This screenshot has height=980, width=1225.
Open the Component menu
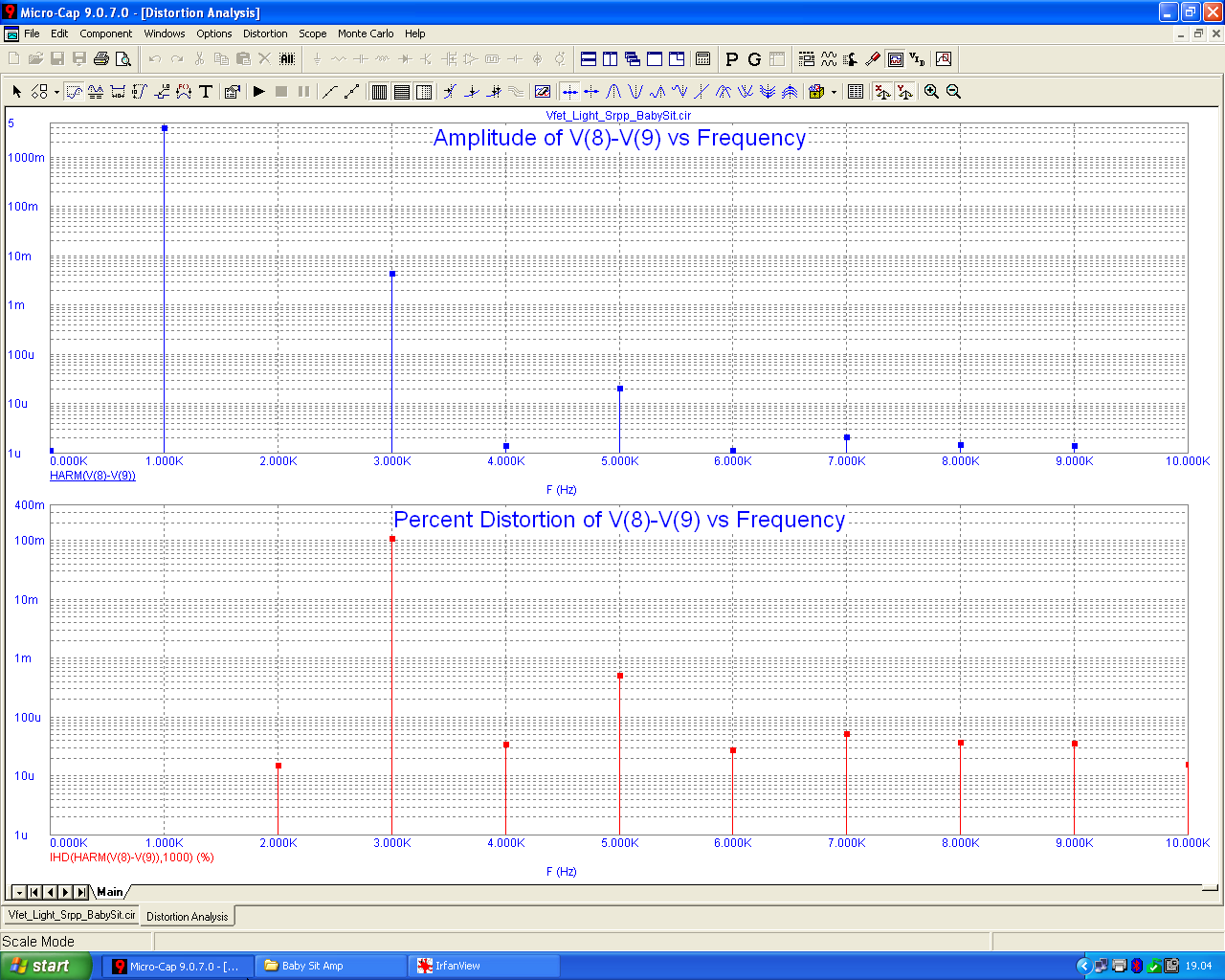click(x=106, y=33)
